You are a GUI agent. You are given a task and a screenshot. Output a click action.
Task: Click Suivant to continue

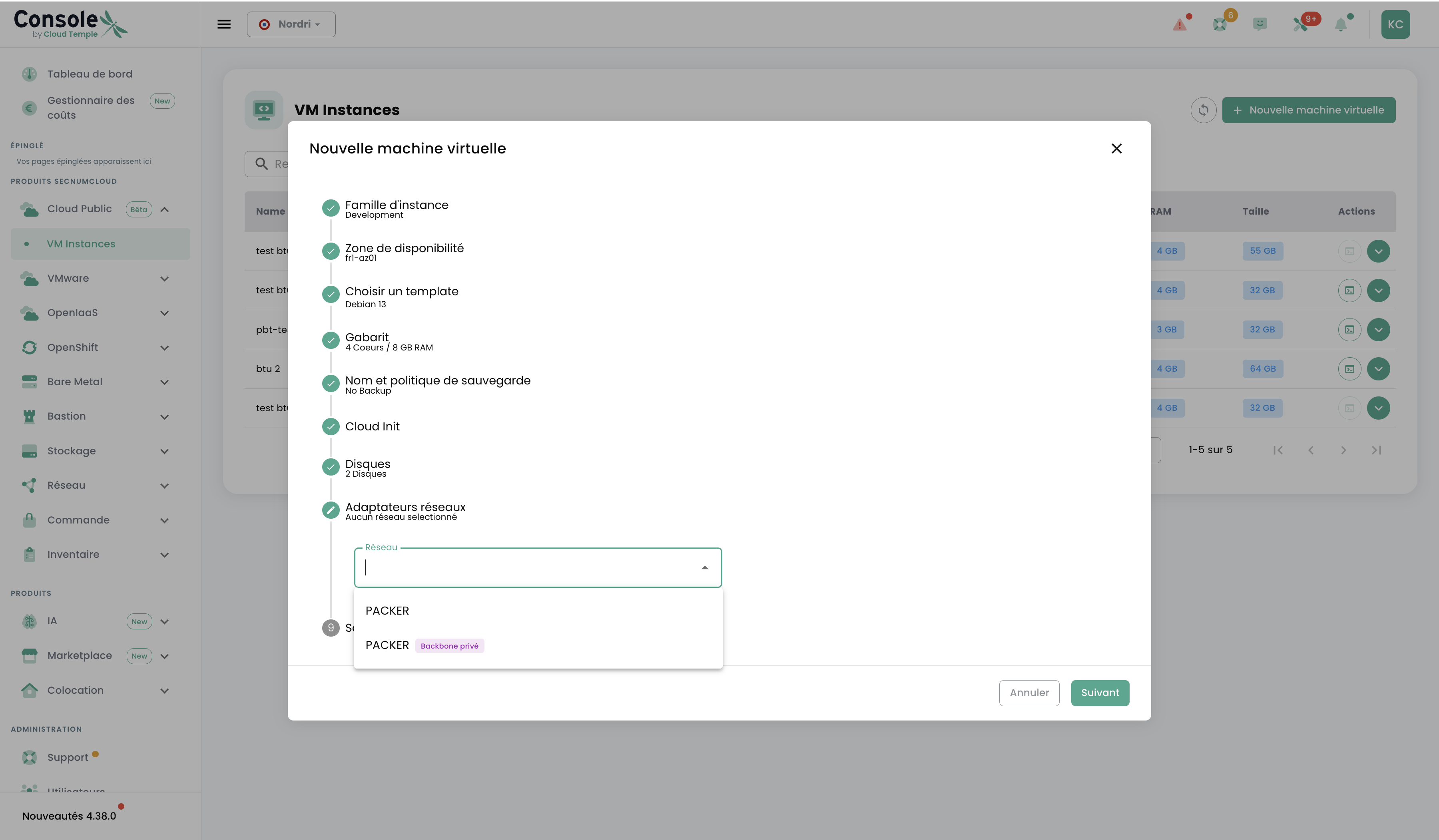(1100, 693)
